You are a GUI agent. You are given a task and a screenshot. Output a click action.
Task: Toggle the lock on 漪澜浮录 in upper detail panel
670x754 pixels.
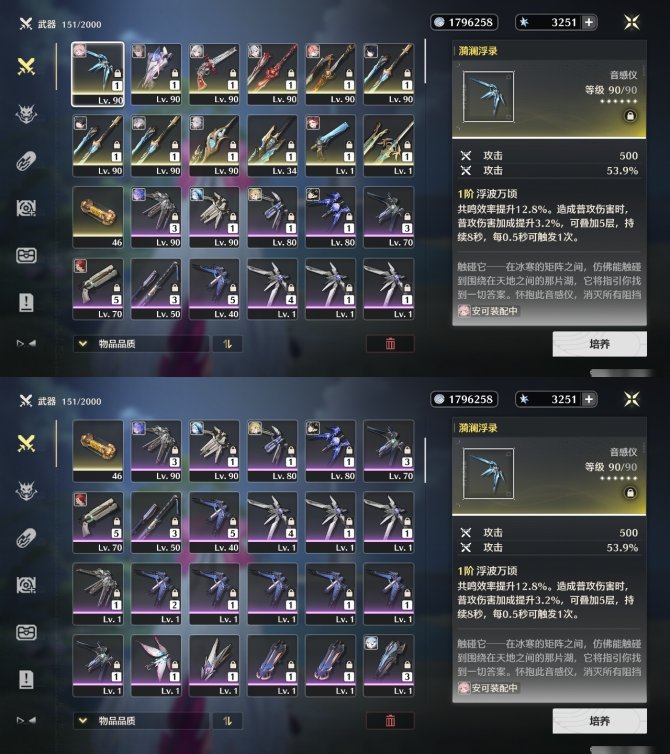click(630, 116)
